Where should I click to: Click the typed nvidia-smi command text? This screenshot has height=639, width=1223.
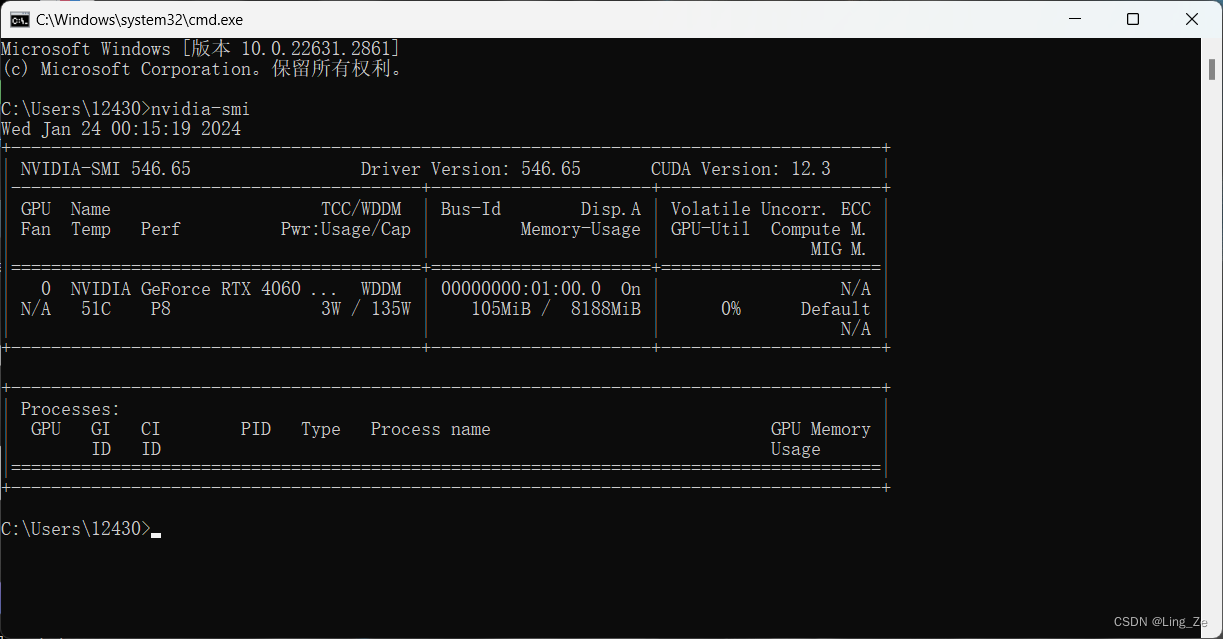click(200, 109)
